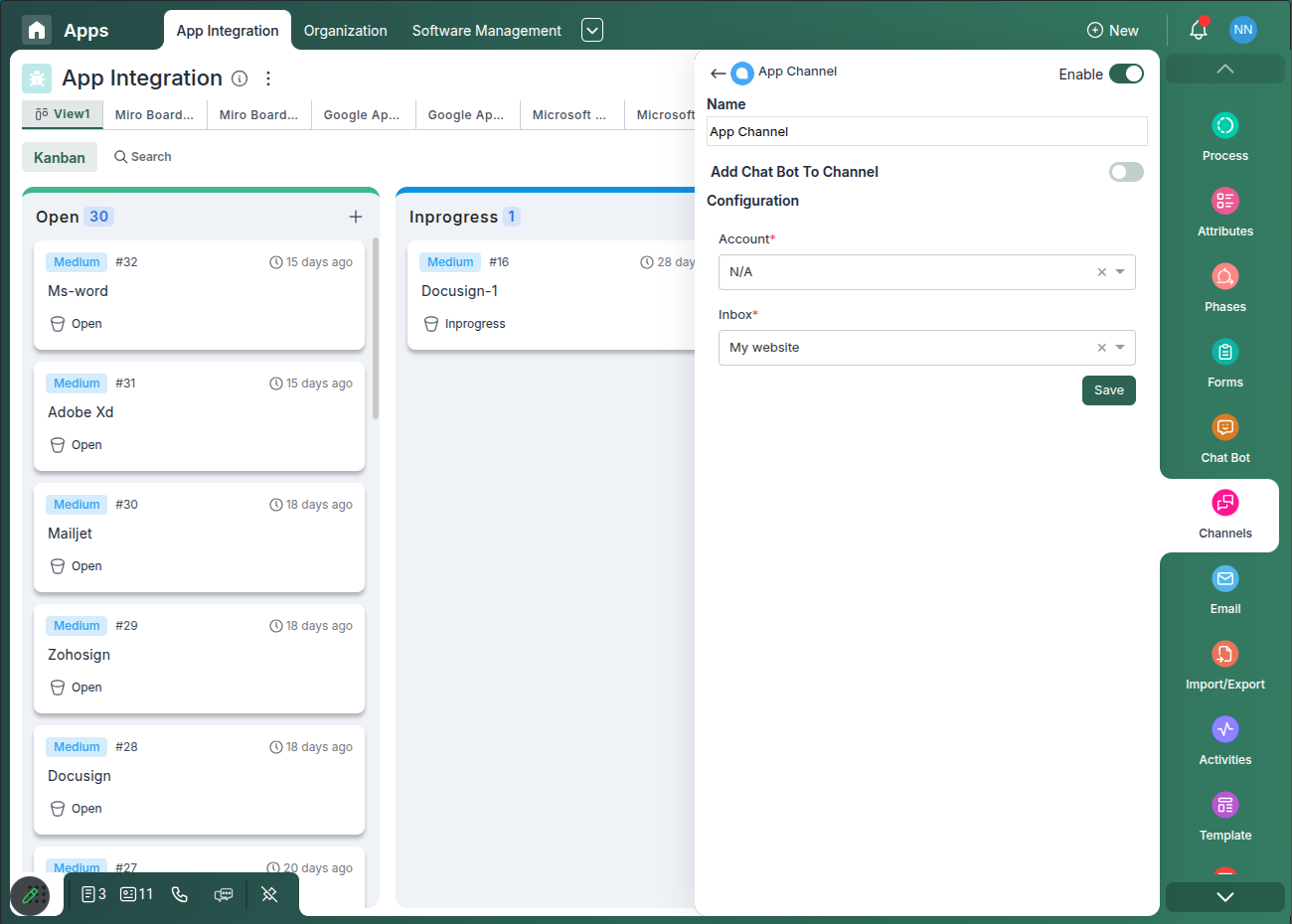1292x924 pixels.
Task: Click the back arrow in App Channel panel
Action: (x=718, y=74)
